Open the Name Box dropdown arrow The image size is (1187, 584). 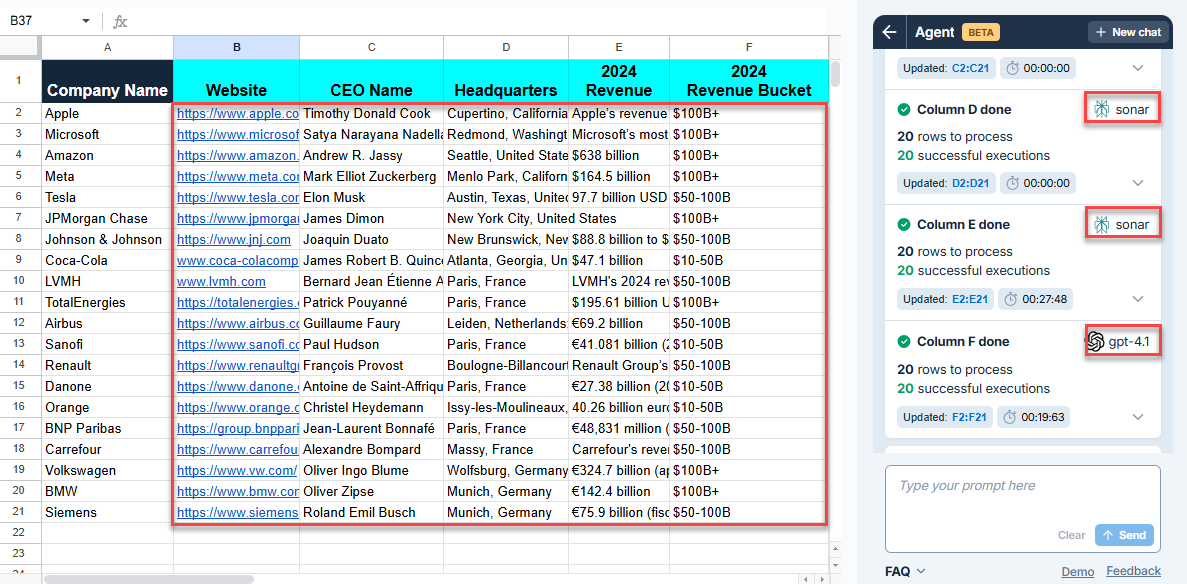85,21
